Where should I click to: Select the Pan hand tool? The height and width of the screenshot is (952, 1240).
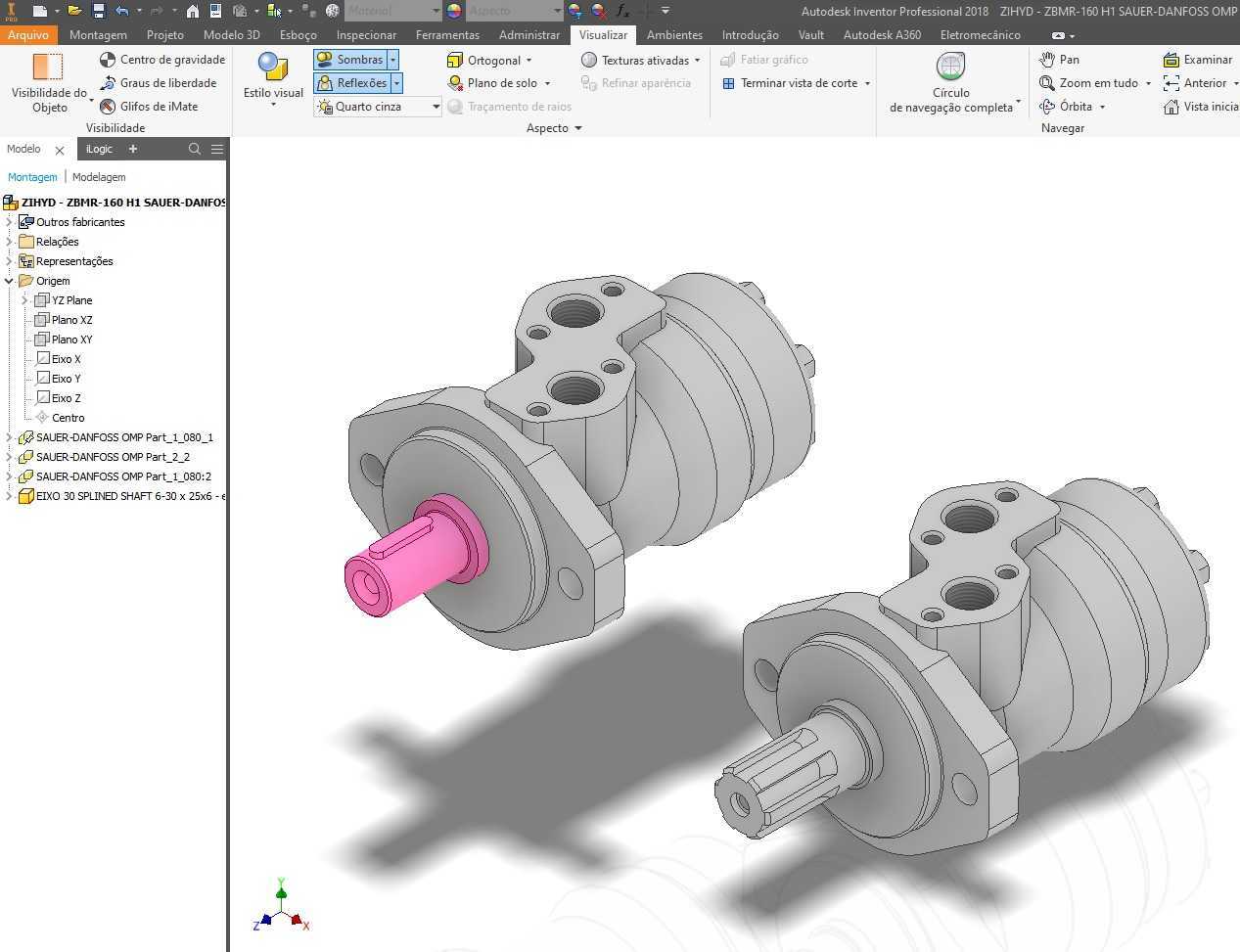pos(1060,60)
